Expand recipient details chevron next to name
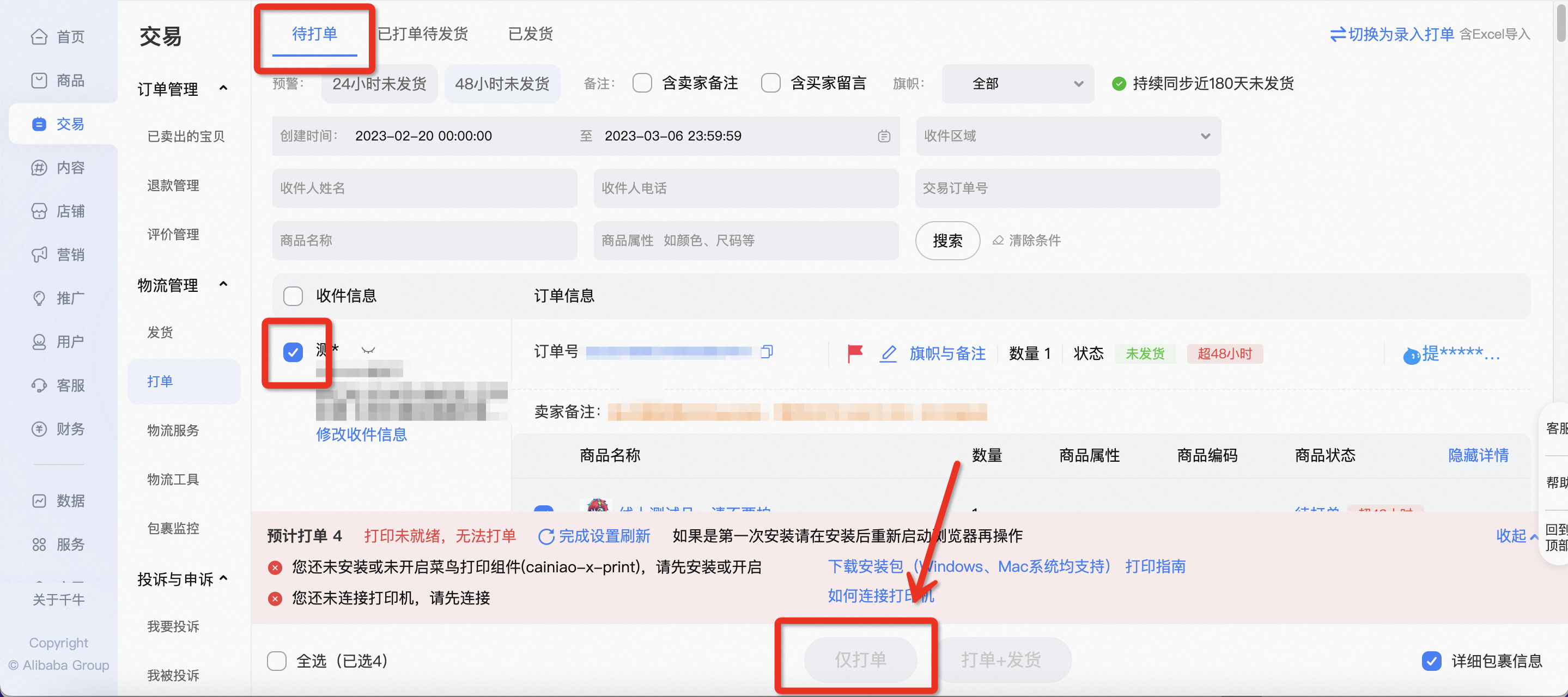 [x=368, y=350]
